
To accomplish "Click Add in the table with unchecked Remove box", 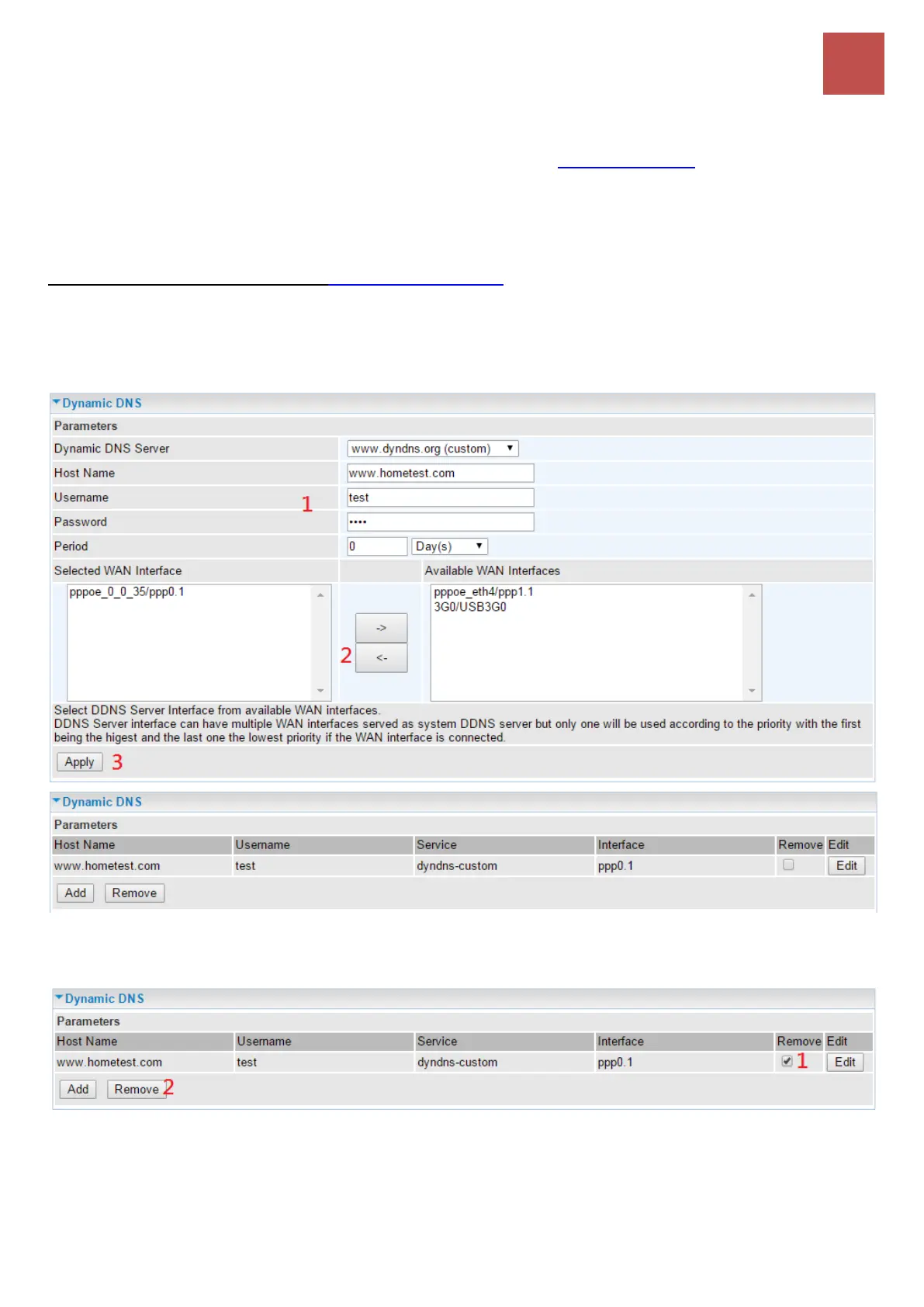I will point(75,893).
